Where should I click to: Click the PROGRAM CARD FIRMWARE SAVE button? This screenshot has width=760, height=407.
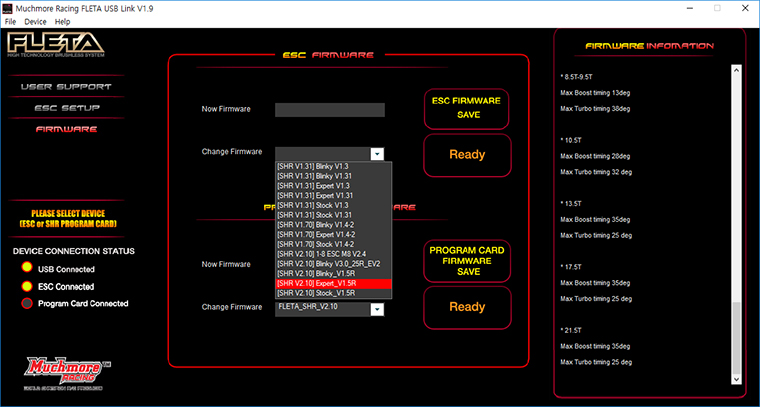point(467,261)
